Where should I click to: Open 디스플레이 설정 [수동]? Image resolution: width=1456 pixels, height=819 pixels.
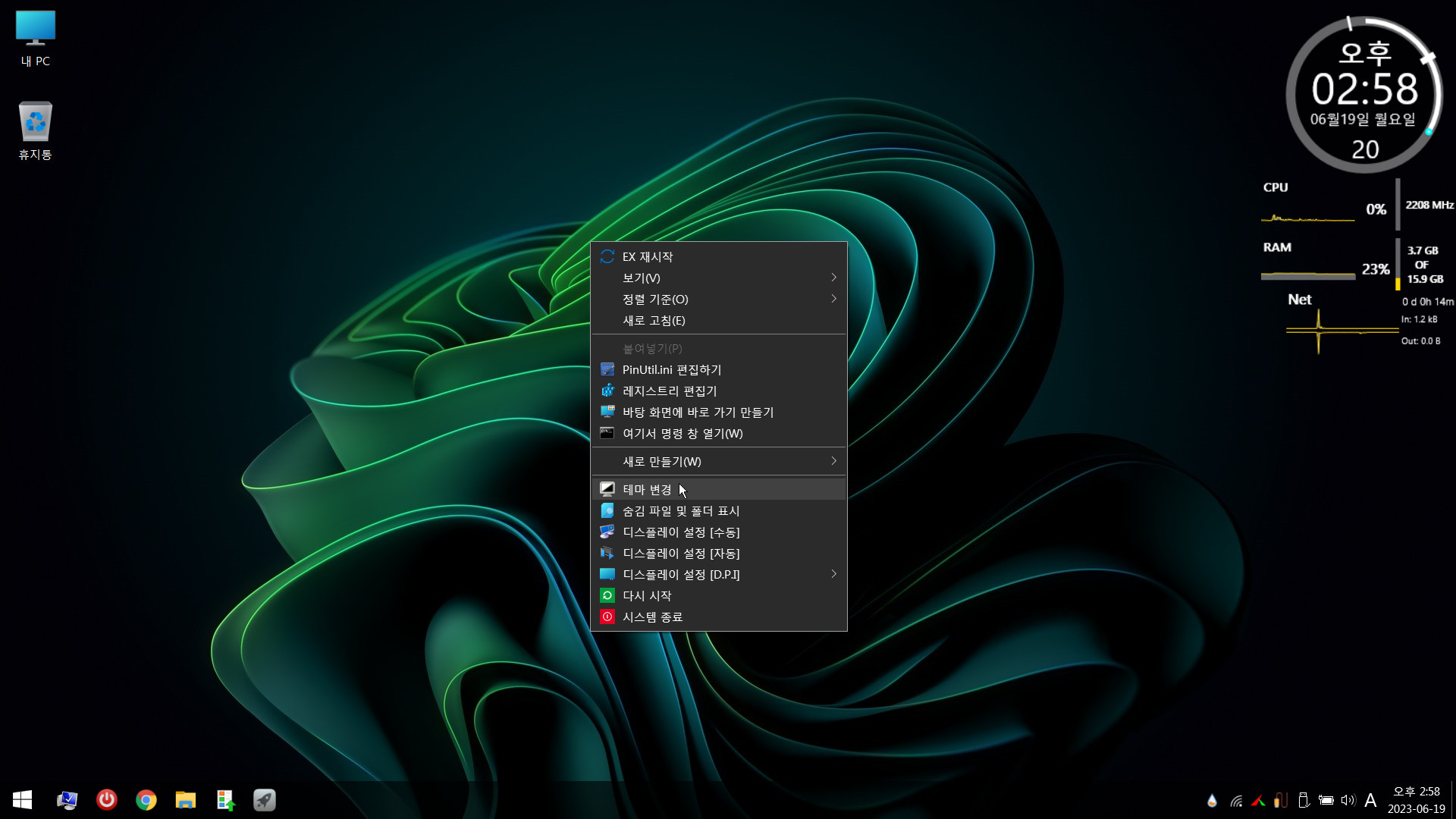(719, 532)
